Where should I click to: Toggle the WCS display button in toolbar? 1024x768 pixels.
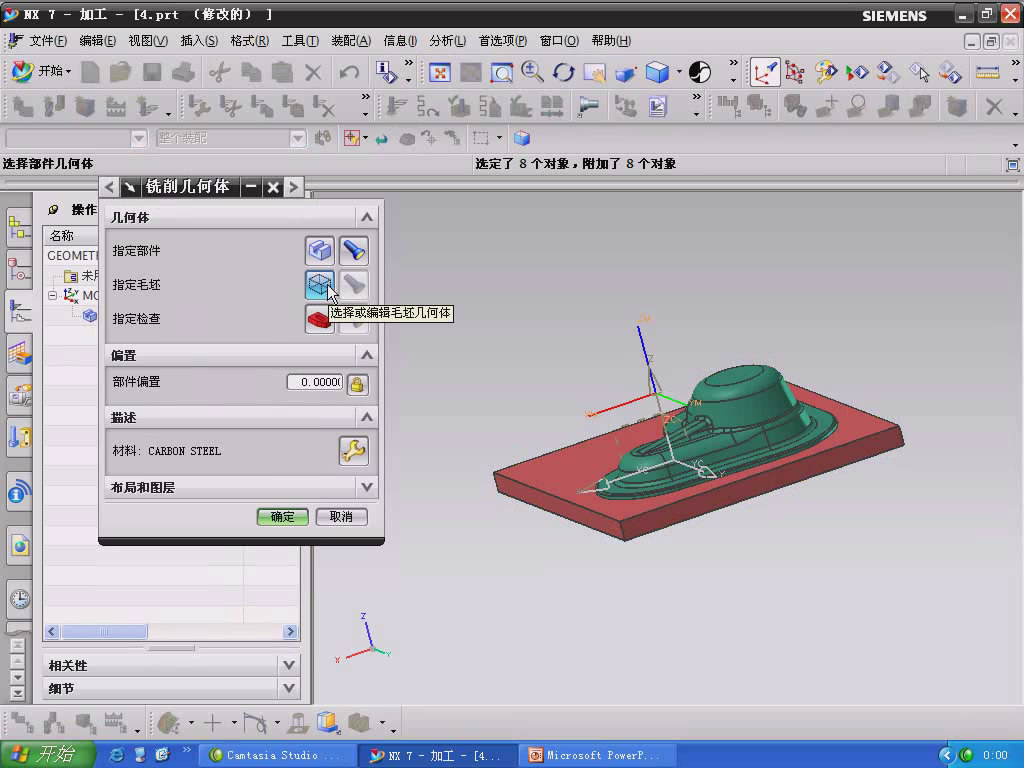point(764,72)
